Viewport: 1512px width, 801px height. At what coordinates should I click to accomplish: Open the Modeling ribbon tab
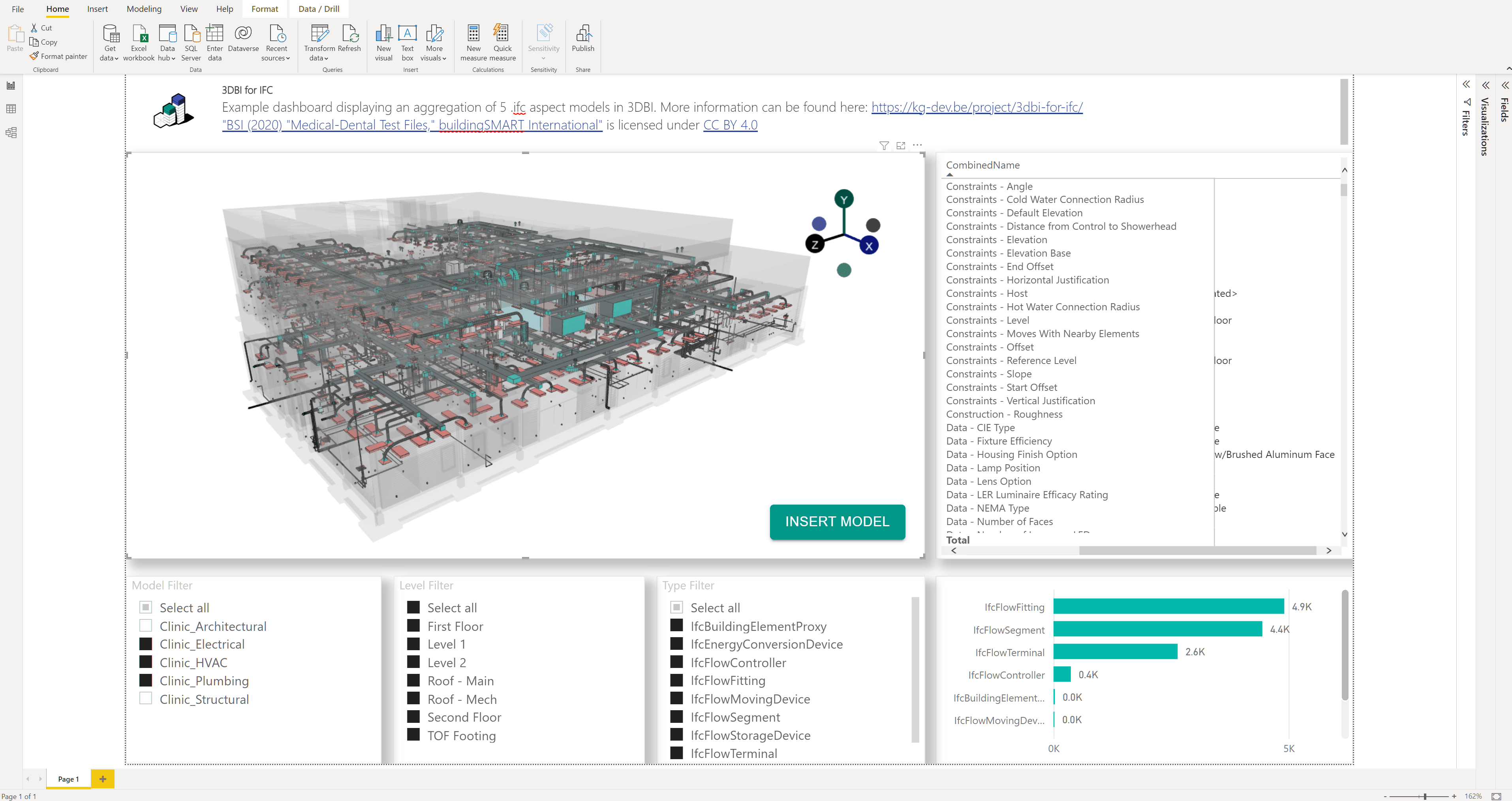(144, 9)
